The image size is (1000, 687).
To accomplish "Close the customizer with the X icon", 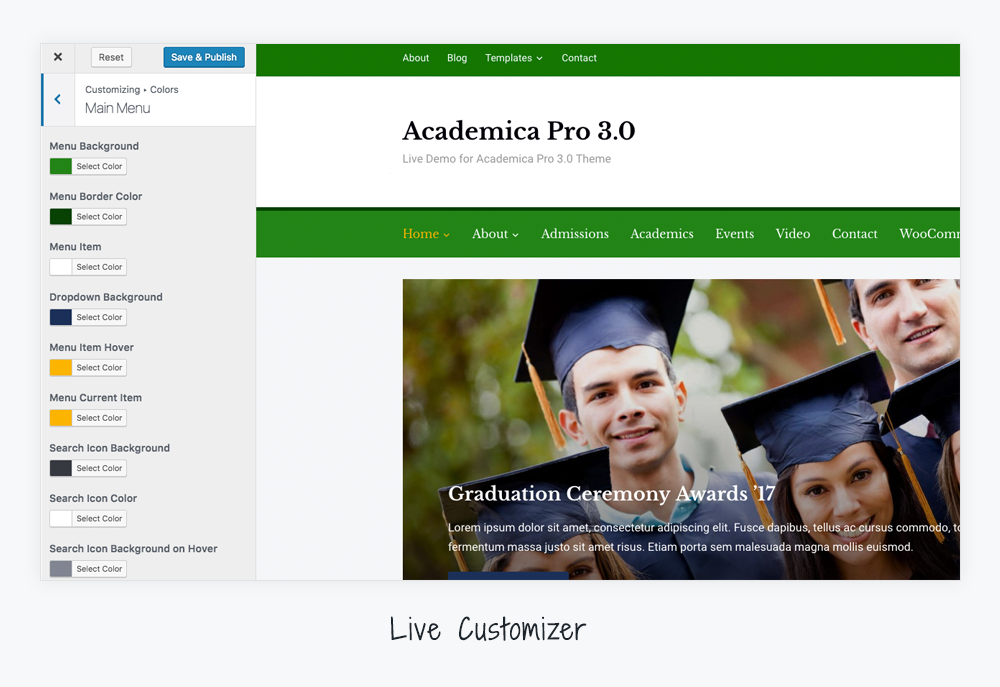I will pos(58,57).
